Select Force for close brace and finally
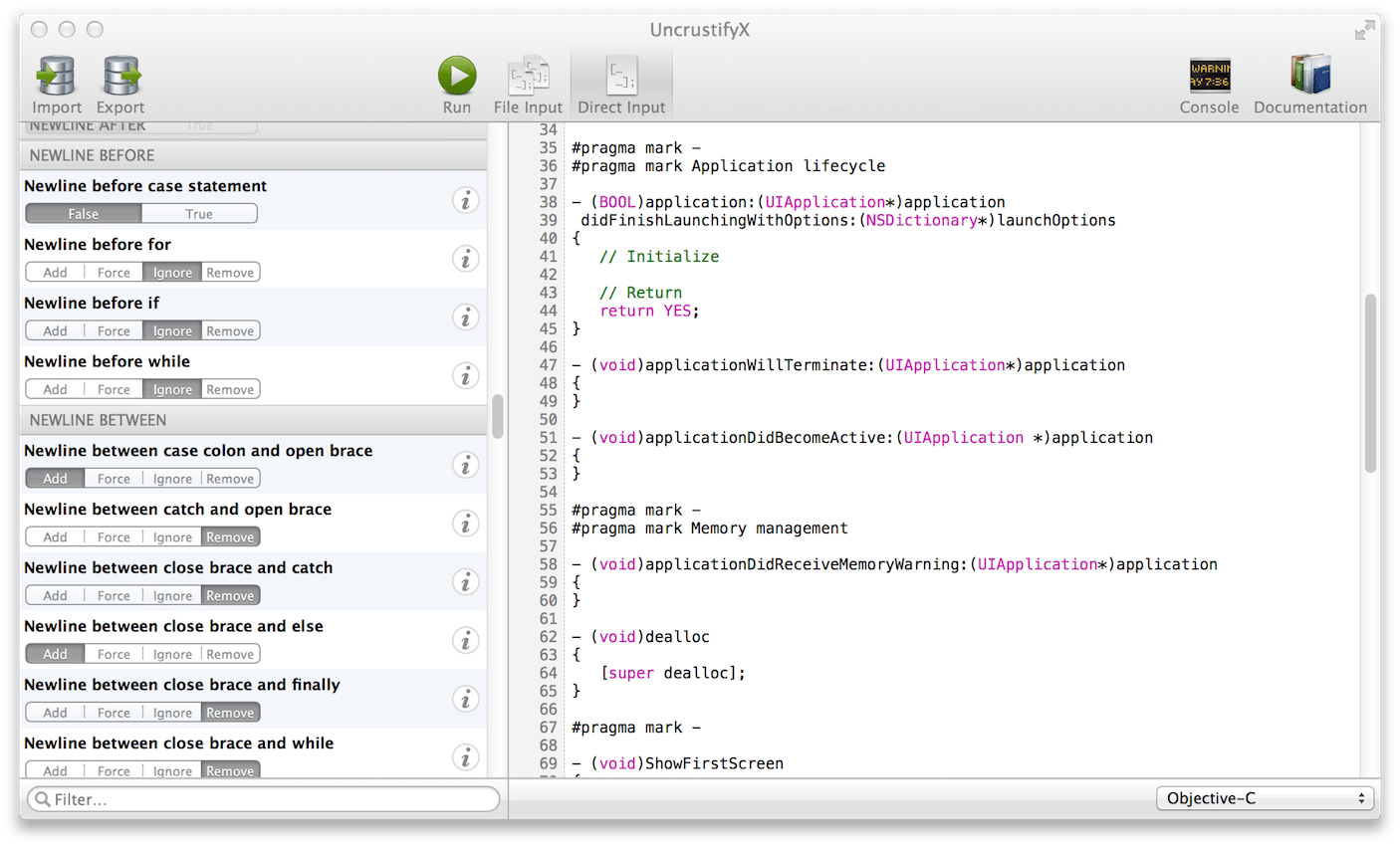Viewport: 1400px width, 847px height. (114, 714)
